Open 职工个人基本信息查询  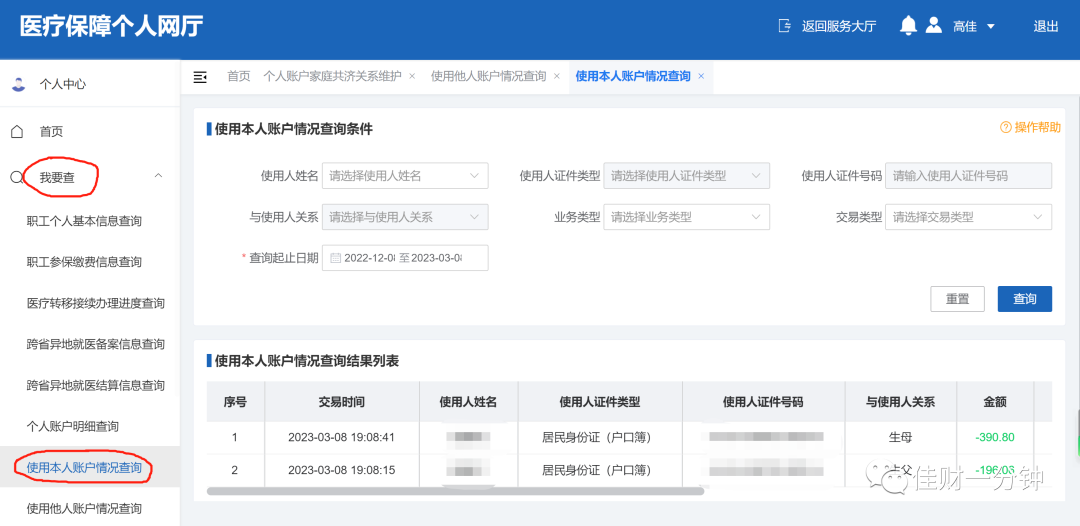(x=84, y=221)
